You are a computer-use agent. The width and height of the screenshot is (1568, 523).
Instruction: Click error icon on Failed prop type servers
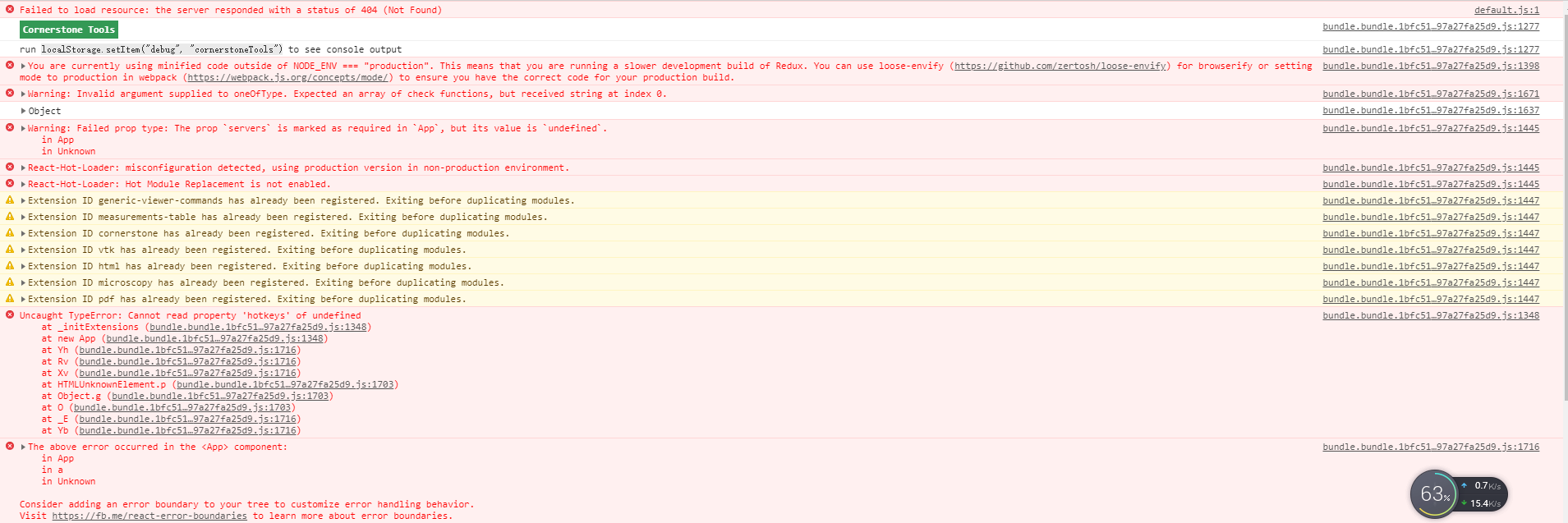click(10, 127)
